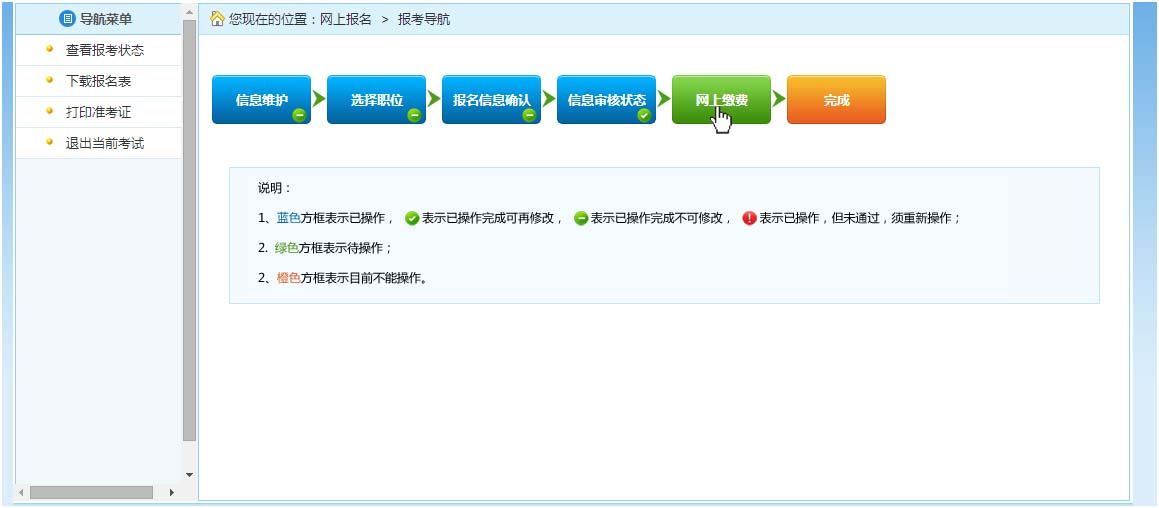Click status badge on 信息维护 step
1159x508 pixels.
299,115
